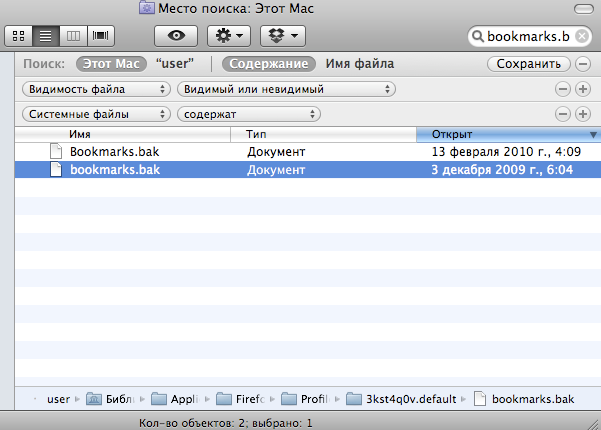Screen dimensions: 601x430
Task: Clear the search field text
Action: click(x=582, y=37)
